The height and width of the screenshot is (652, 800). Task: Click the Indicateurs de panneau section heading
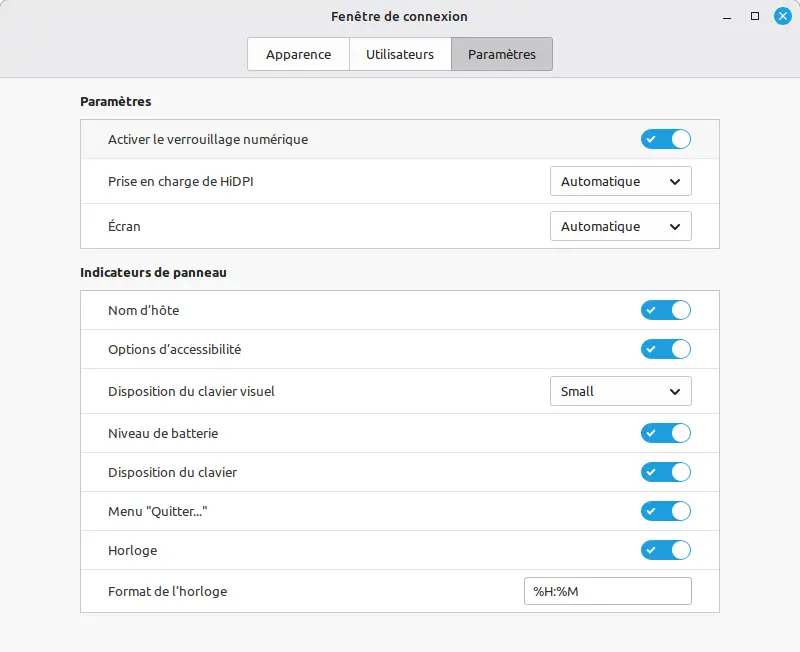[x=153, y=272]
